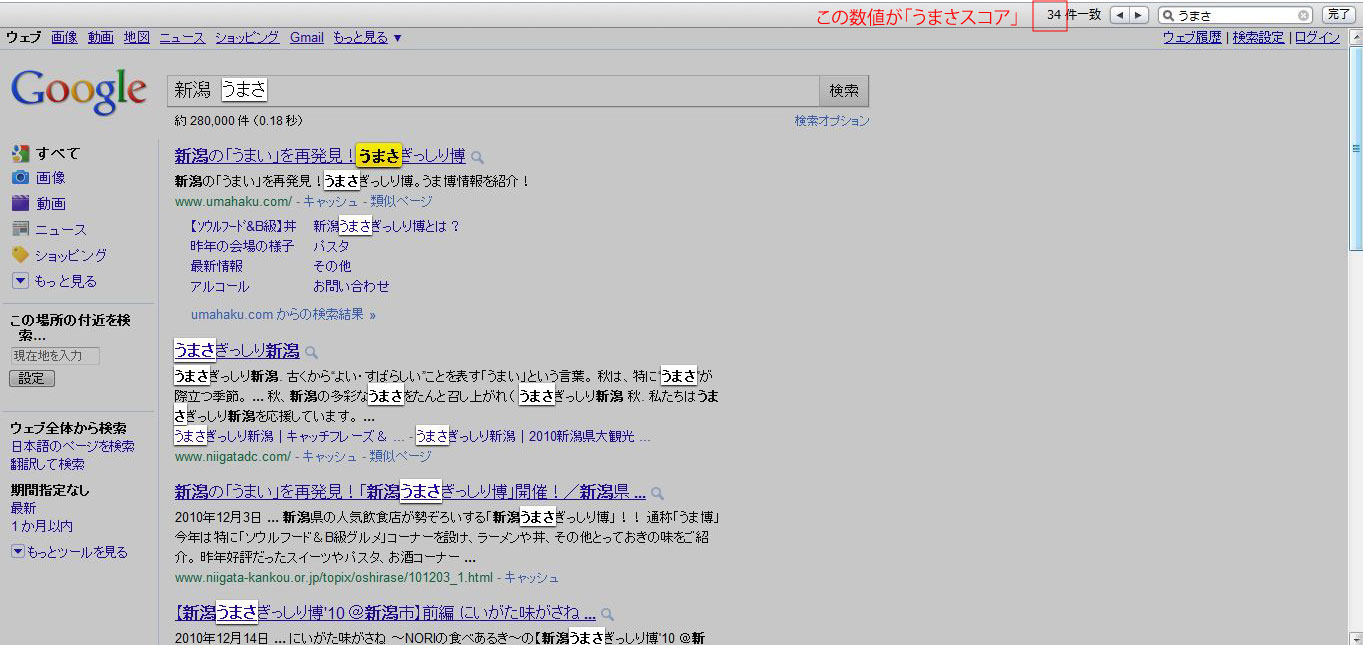
Task: Open sitelink アルコール
Action: click(220, 286)
